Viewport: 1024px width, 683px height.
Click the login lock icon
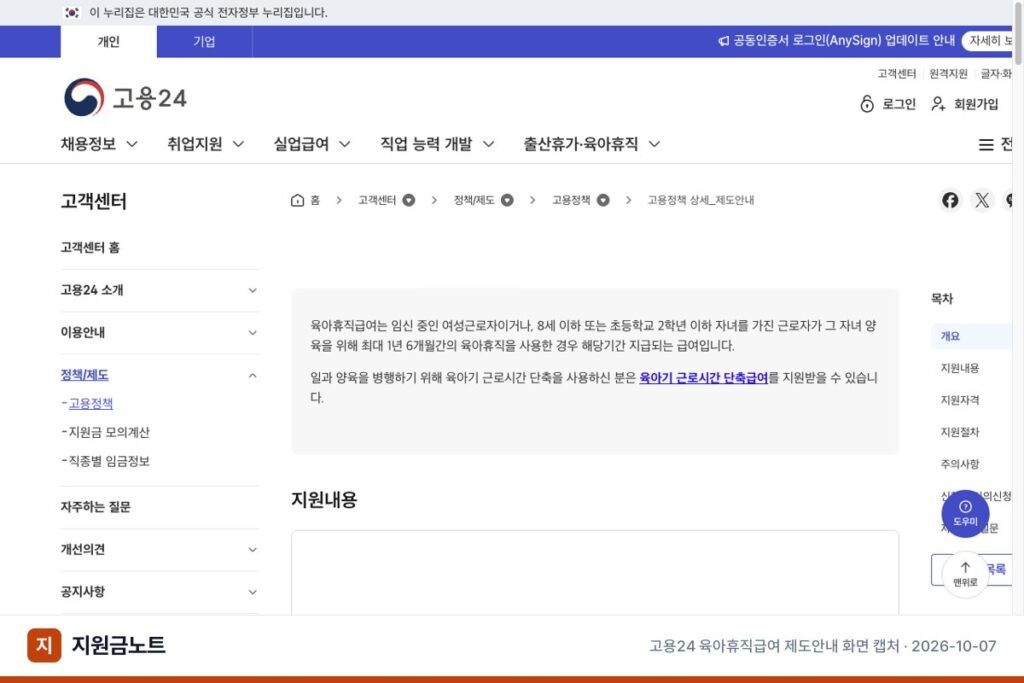pos(867,104)
